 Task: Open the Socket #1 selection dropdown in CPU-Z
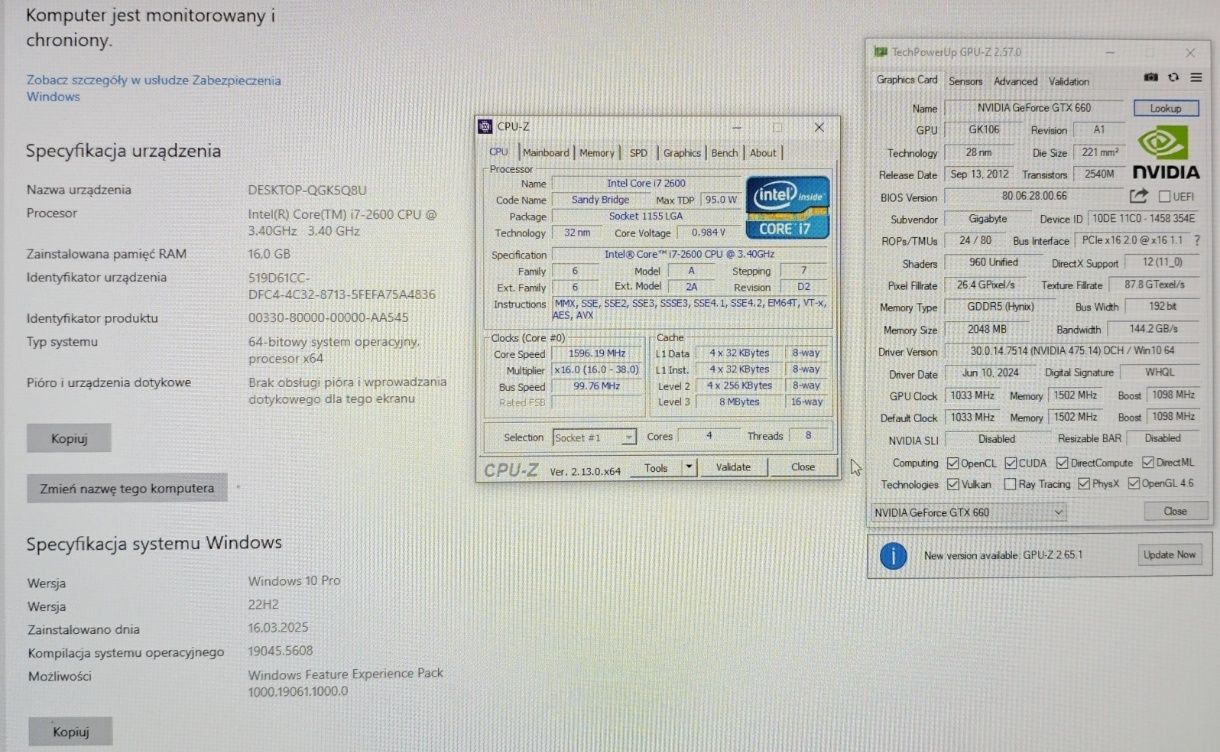[594, 437]
